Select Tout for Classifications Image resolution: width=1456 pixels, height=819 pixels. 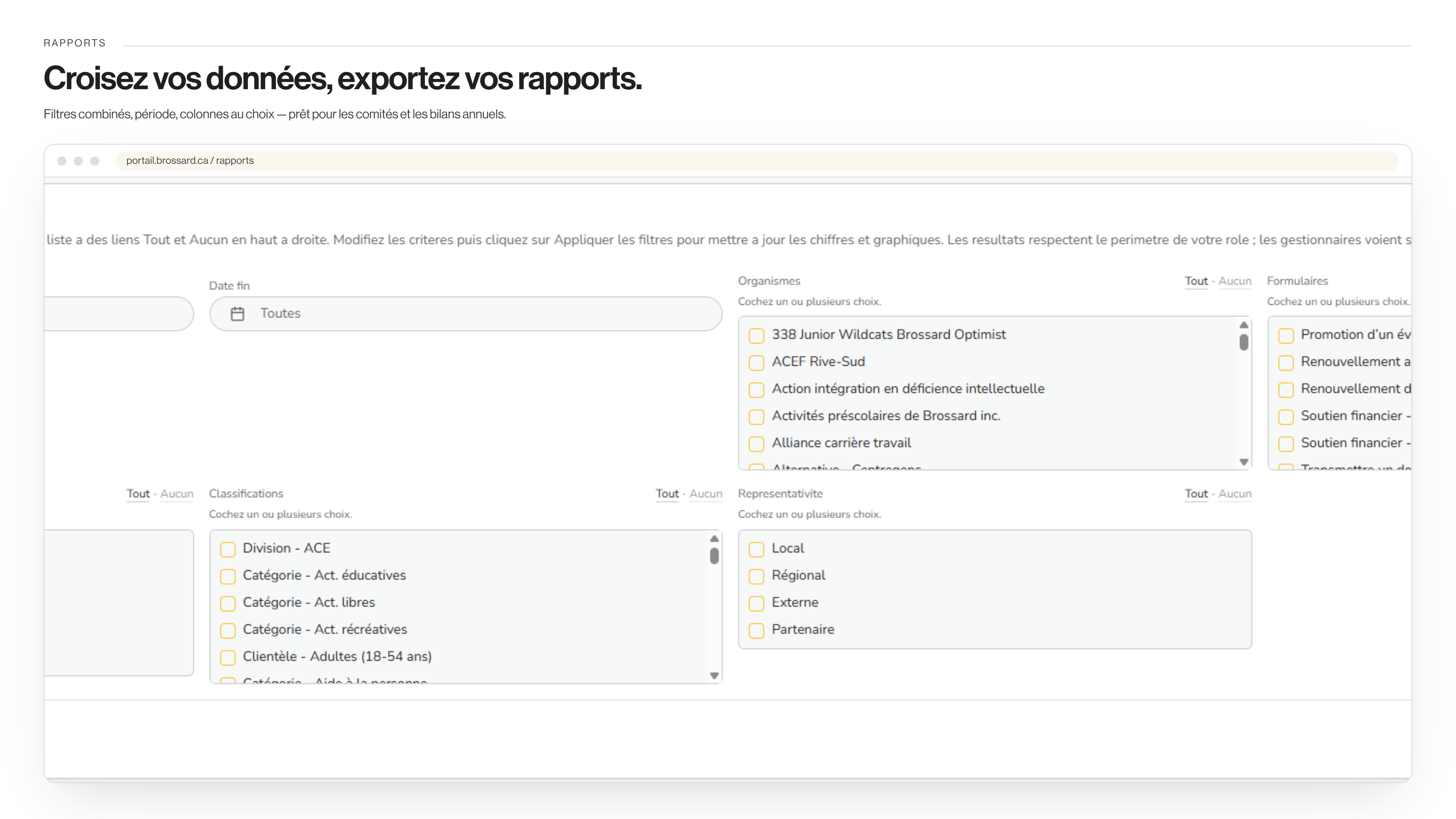coord(667,494)
